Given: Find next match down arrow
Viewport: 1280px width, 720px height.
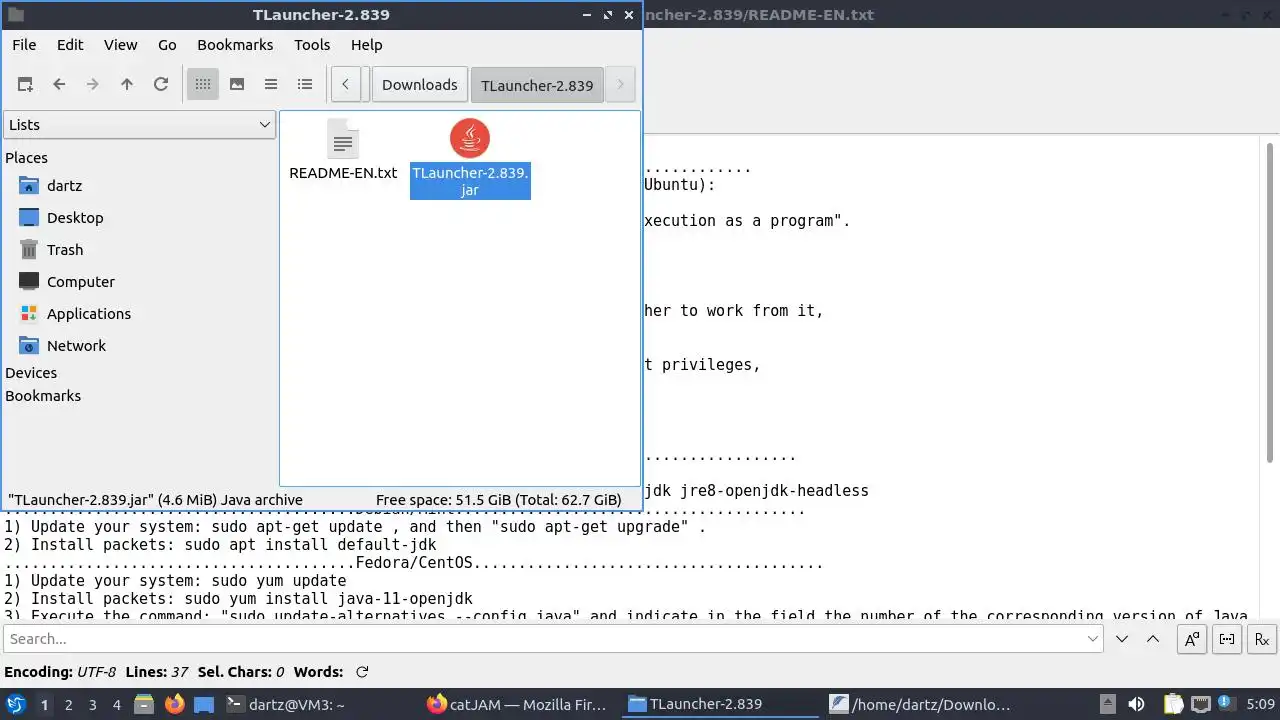Looking at the screenshot, I should point(1122,639).
